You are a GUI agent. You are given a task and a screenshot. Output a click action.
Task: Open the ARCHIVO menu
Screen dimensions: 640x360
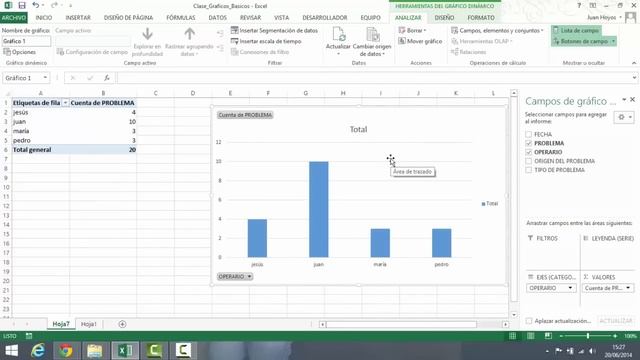[x=14, y=18]
